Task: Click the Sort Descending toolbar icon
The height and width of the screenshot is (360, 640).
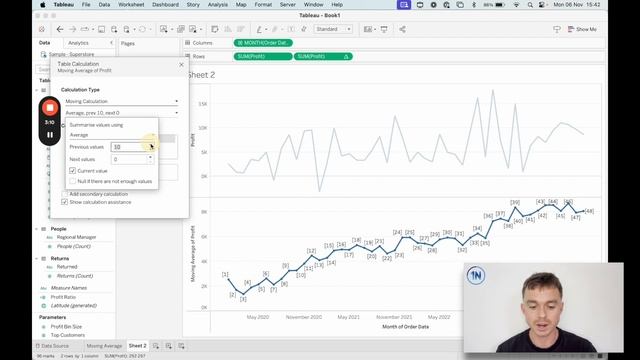Action: pyautogui.click(x=240, y=29)
